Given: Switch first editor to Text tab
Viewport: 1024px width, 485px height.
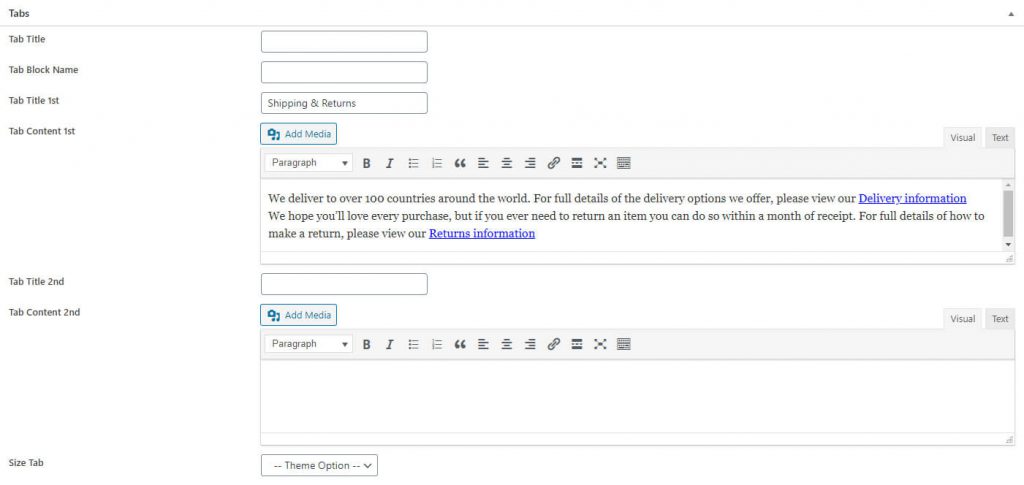Looking at the screenshot, I should pyautogui.click(x=1000, y=138).
